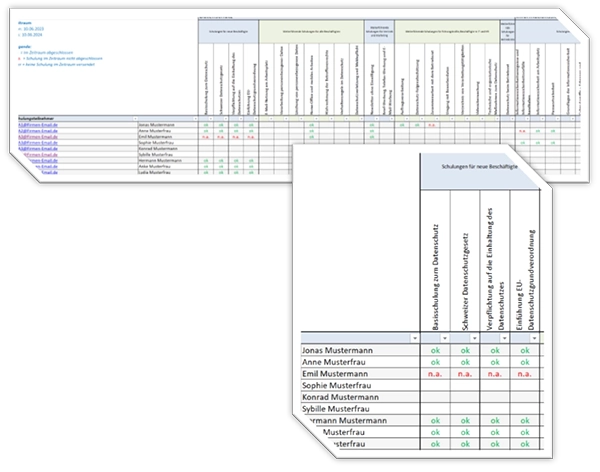Open filter dropdown under Einführung EU-Datenschutzgrundverordnung
The height and width of the screenshot is (472, 600).
pos(534,339)
